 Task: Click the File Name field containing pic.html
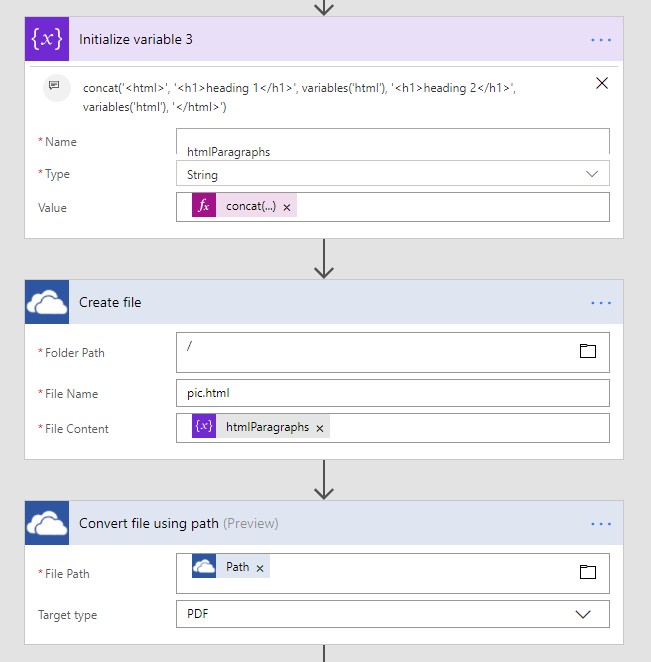click(x=392, y=393)
